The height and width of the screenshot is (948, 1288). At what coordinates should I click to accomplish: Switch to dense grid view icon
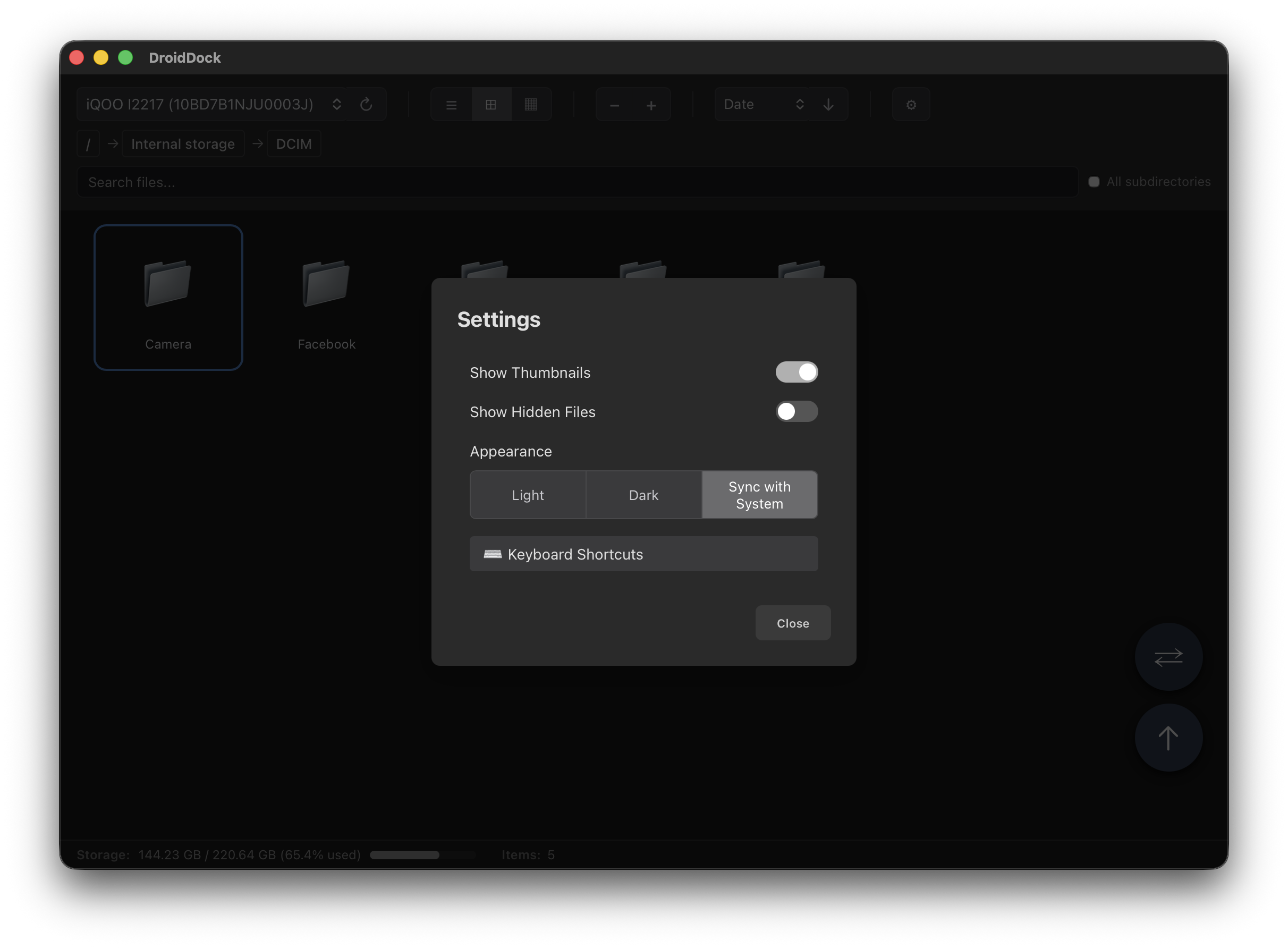(x=531, y=105)
